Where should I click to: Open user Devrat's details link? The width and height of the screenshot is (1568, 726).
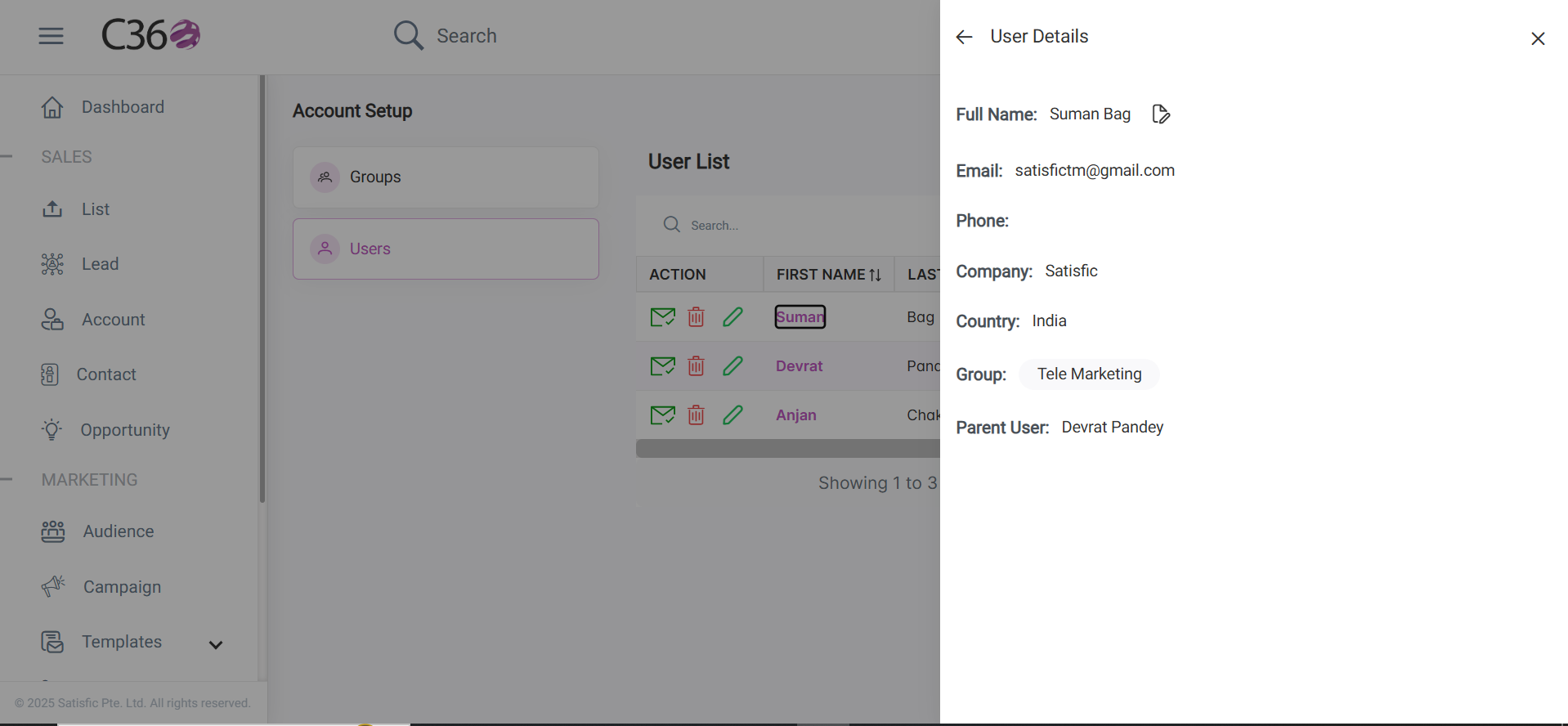[799, 366]
